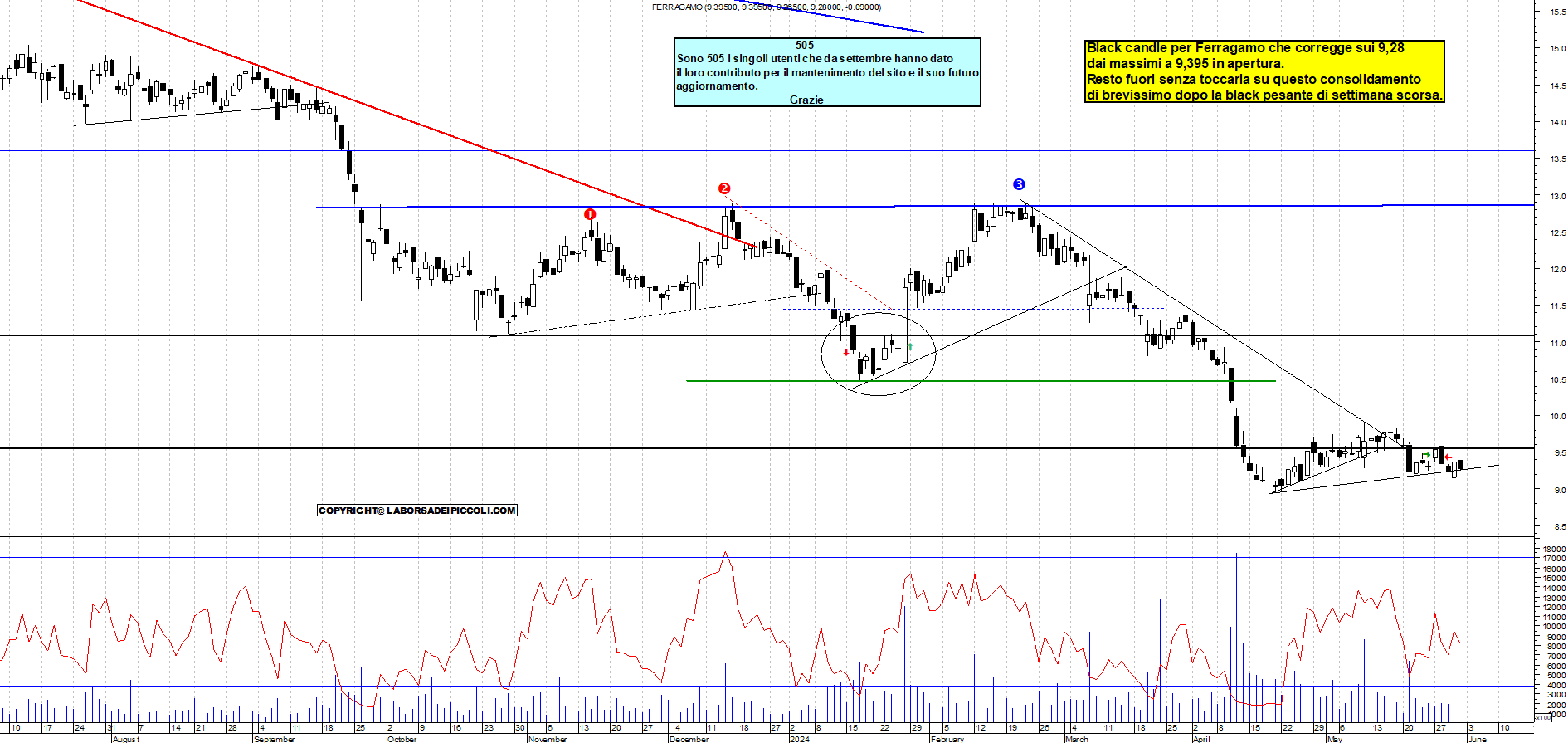Click the 18000 volume axis label
1568x743 pixels.
[x=1555, y=550]
